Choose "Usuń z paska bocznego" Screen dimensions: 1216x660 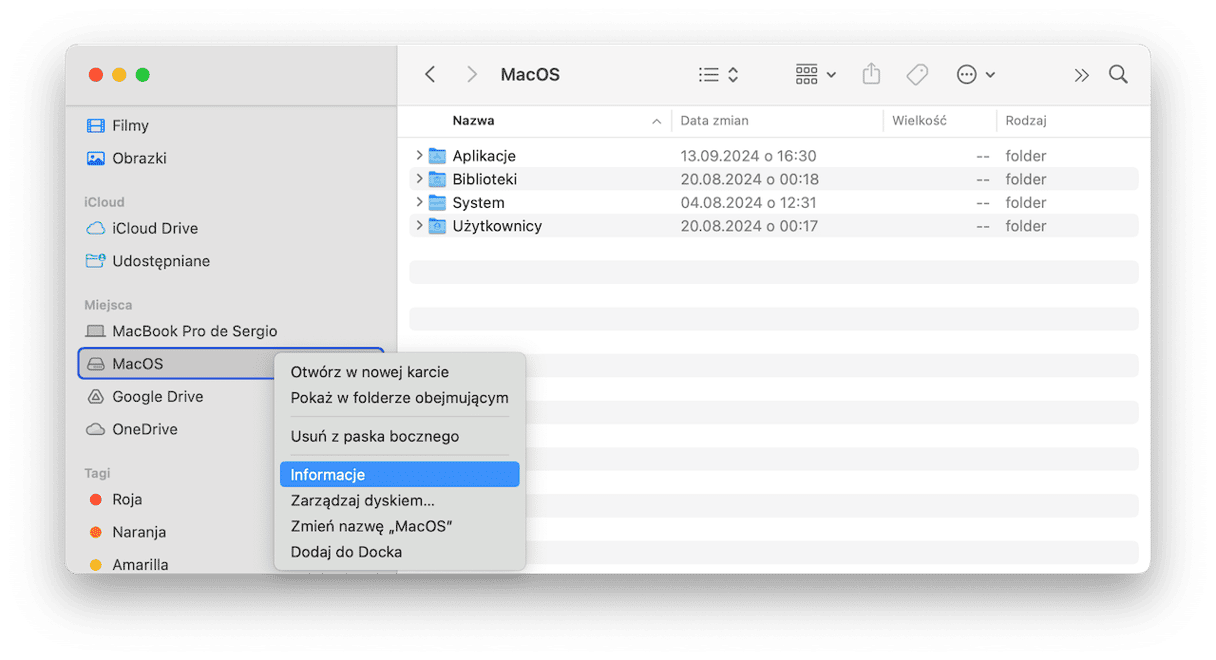[x=400, y=436]
